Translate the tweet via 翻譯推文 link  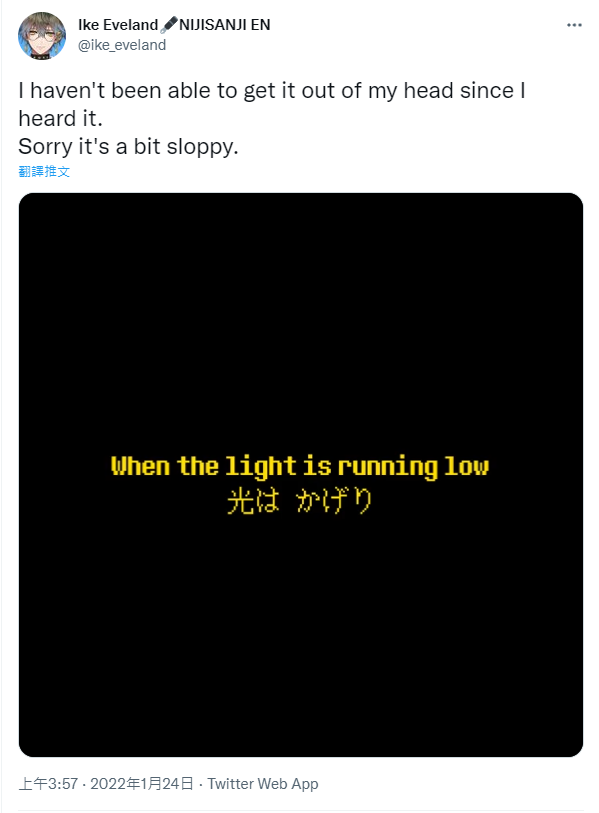(44, 171)
